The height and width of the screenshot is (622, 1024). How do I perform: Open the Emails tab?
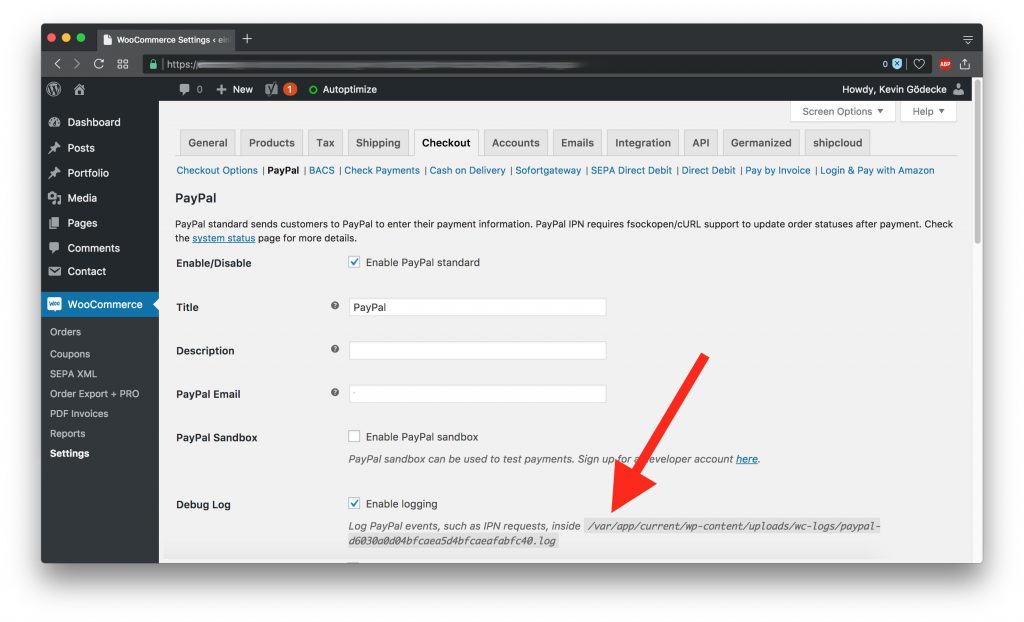point(577,143)
